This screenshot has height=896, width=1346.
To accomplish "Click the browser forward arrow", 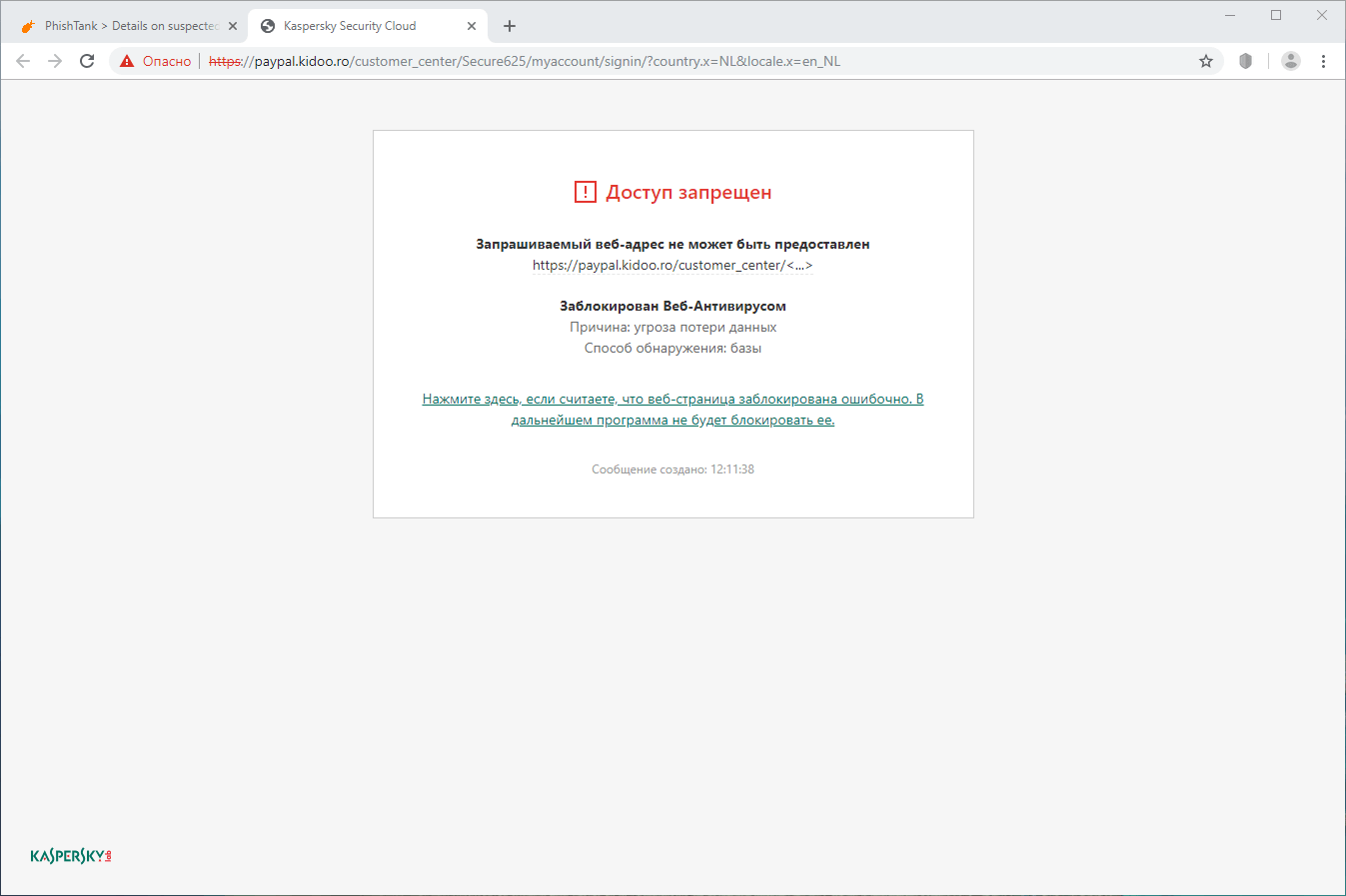I will tap(55, 61).
